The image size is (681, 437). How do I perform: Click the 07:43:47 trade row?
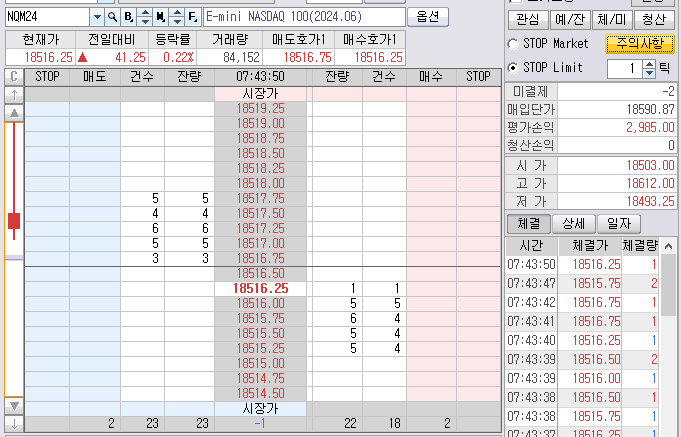pyautogui.click(x=582, y=284)
